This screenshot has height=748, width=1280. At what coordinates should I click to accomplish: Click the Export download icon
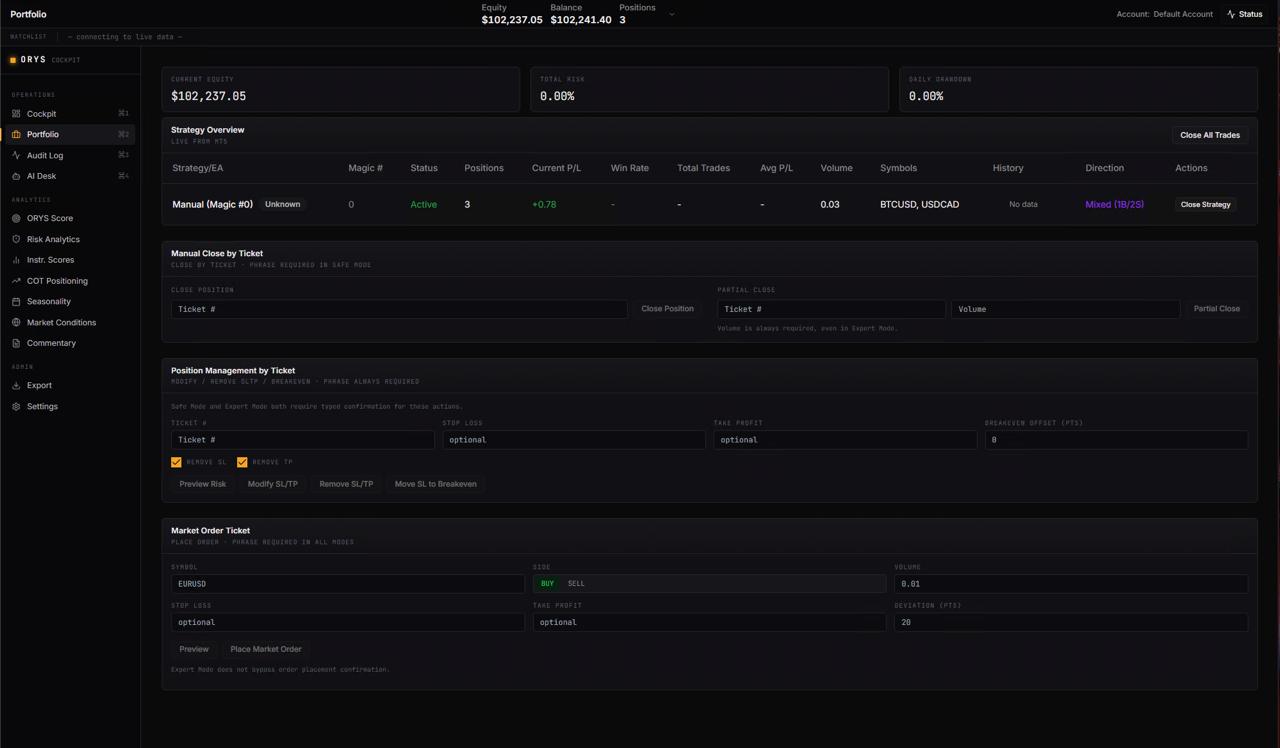[x=16, y=385]
